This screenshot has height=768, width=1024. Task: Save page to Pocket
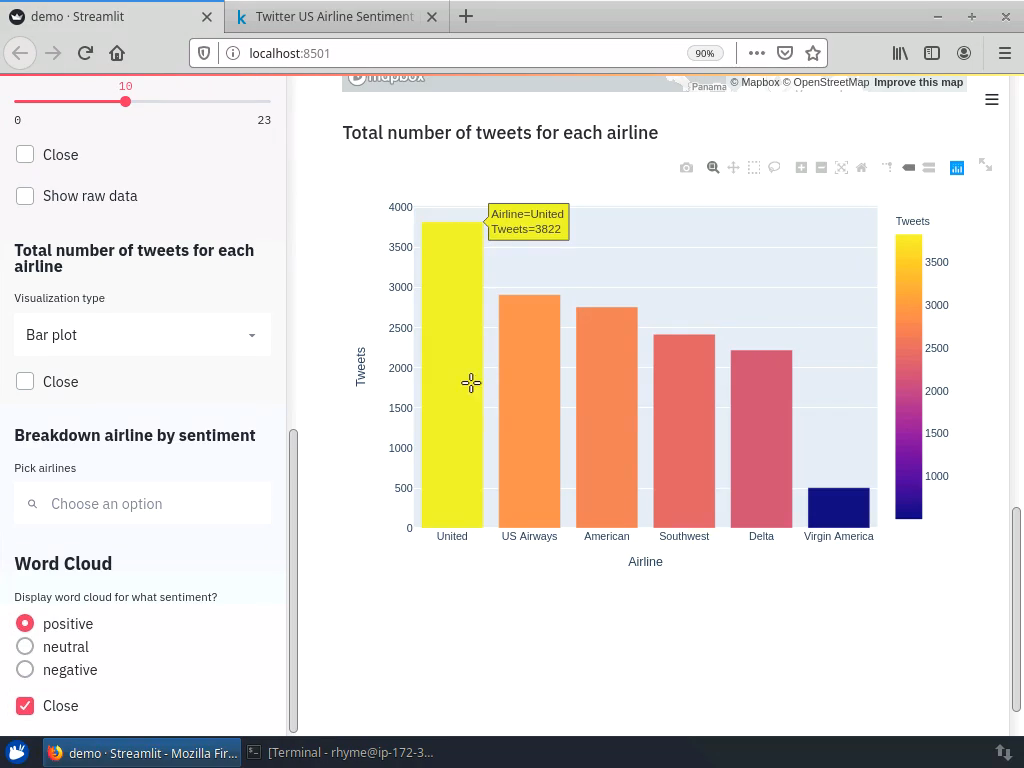tap(784, 53)
